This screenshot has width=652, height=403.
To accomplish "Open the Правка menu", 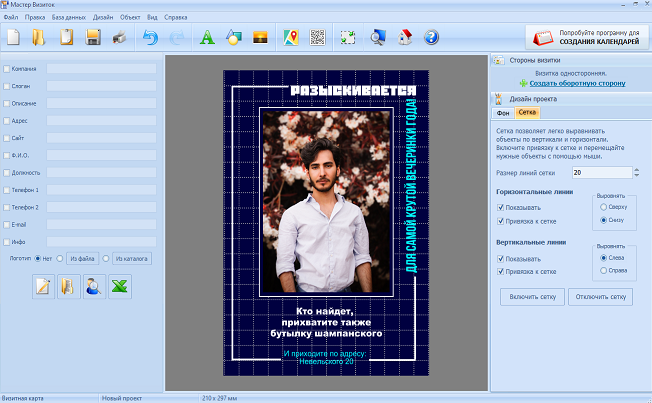I will [35, 17].
